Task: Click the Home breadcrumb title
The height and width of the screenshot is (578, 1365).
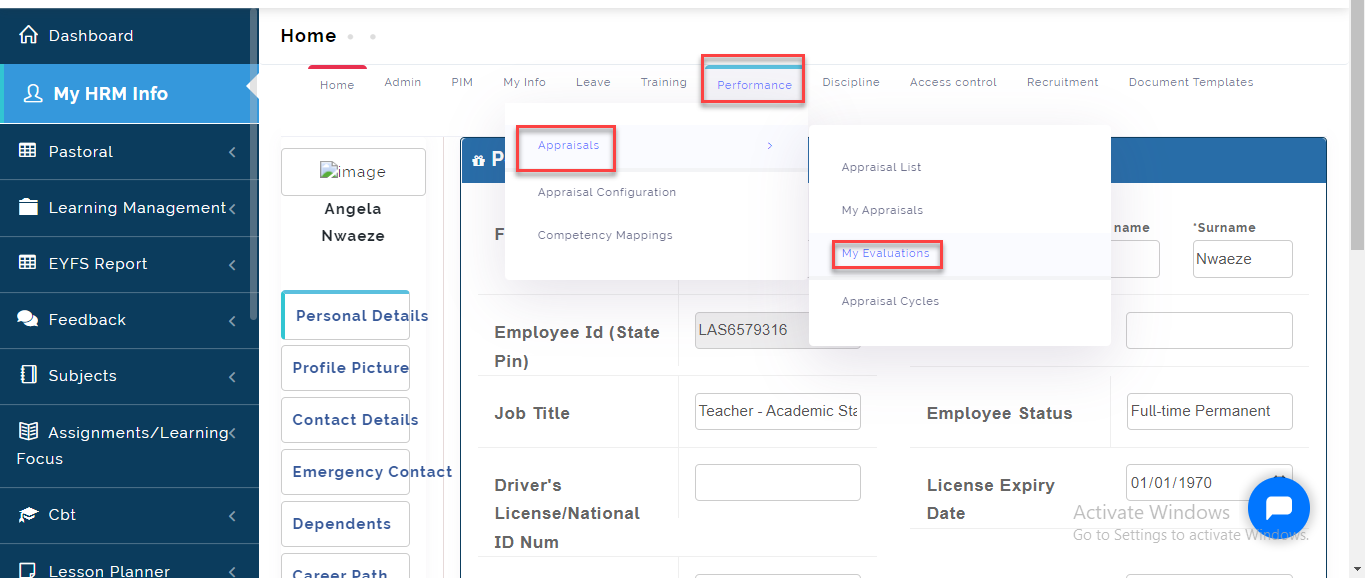Action: coord(308,36)
